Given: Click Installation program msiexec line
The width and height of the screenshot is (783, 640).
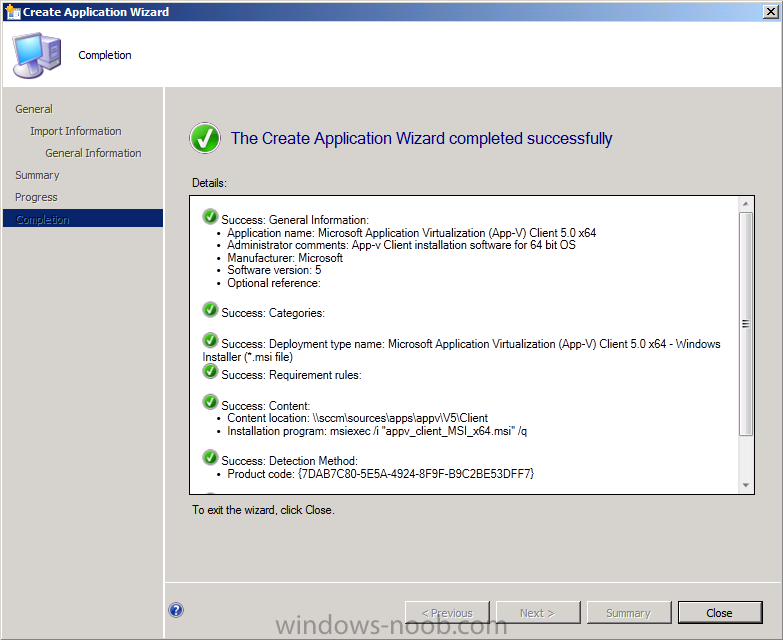Looking at the screenshot, I should click(x=377, y=431).
